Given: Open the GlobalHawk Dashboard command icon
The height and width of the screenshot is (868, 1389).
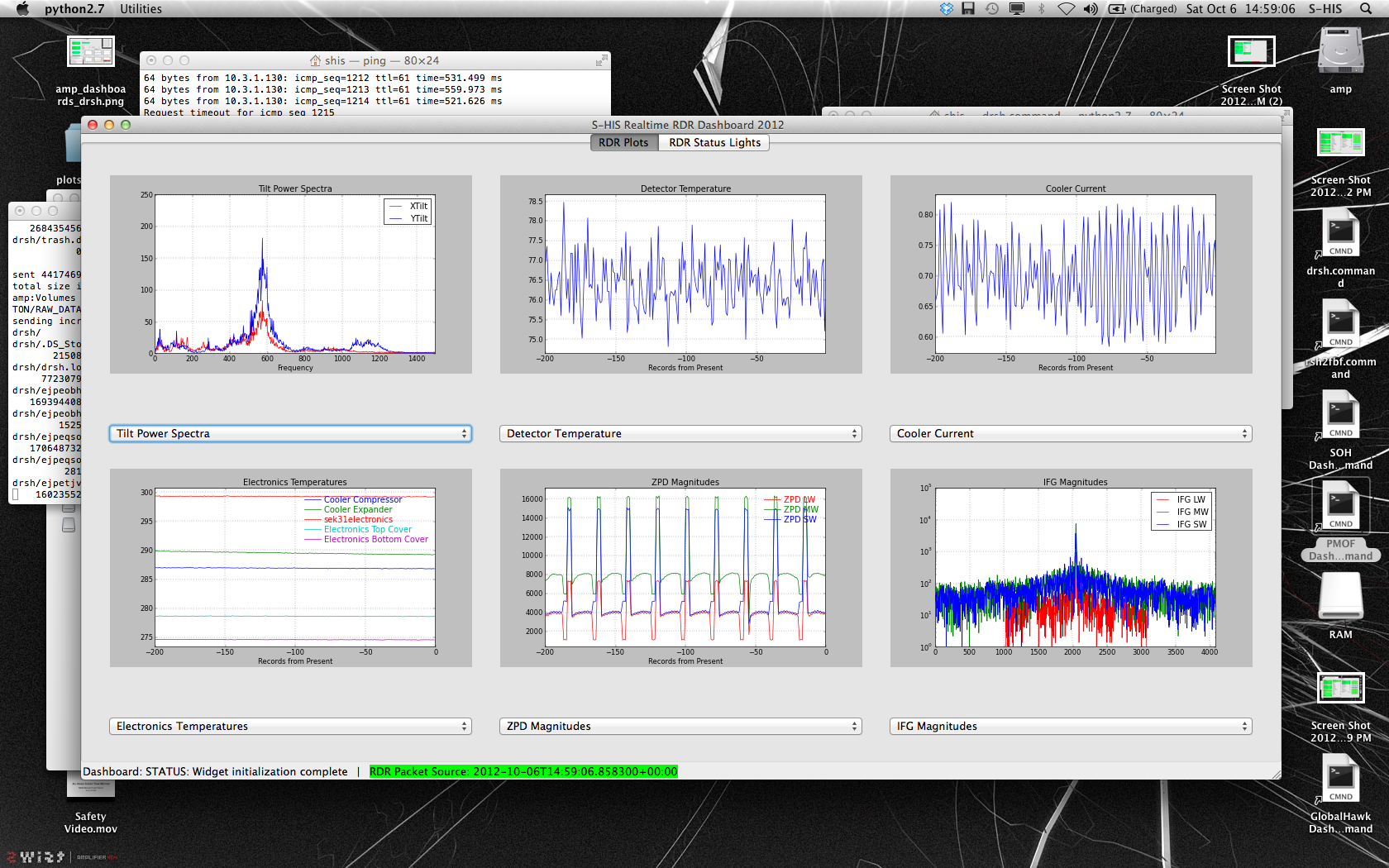Looking at the screenshot, I should click(1340, 779).
